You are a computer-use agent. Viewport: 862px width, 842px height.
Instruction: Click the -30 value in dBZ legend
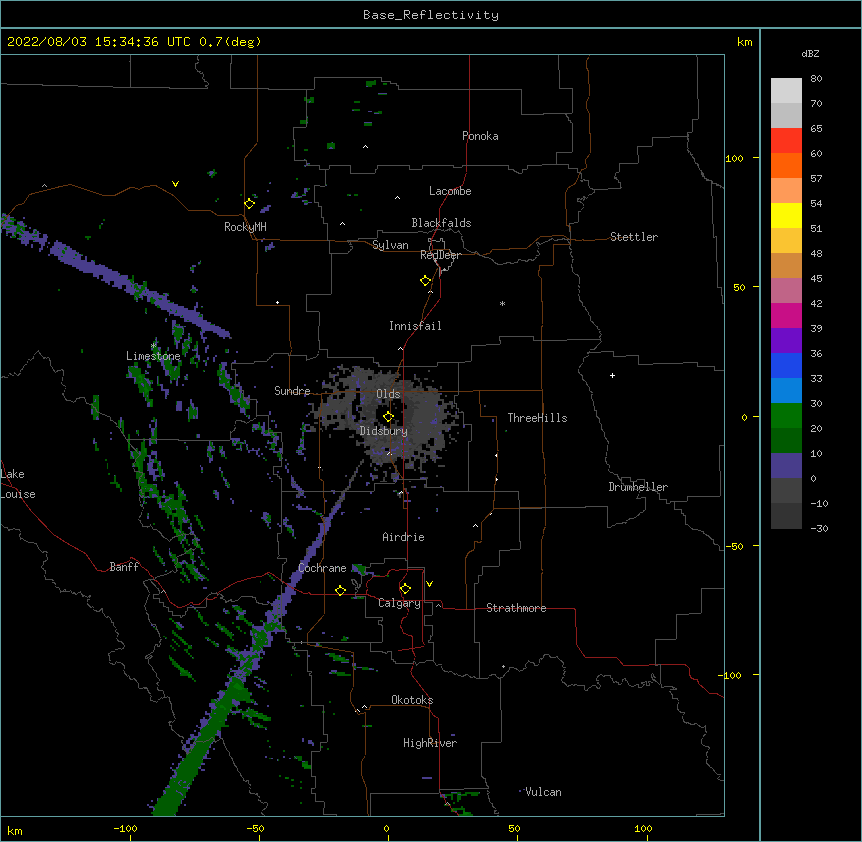coord(819,529)
